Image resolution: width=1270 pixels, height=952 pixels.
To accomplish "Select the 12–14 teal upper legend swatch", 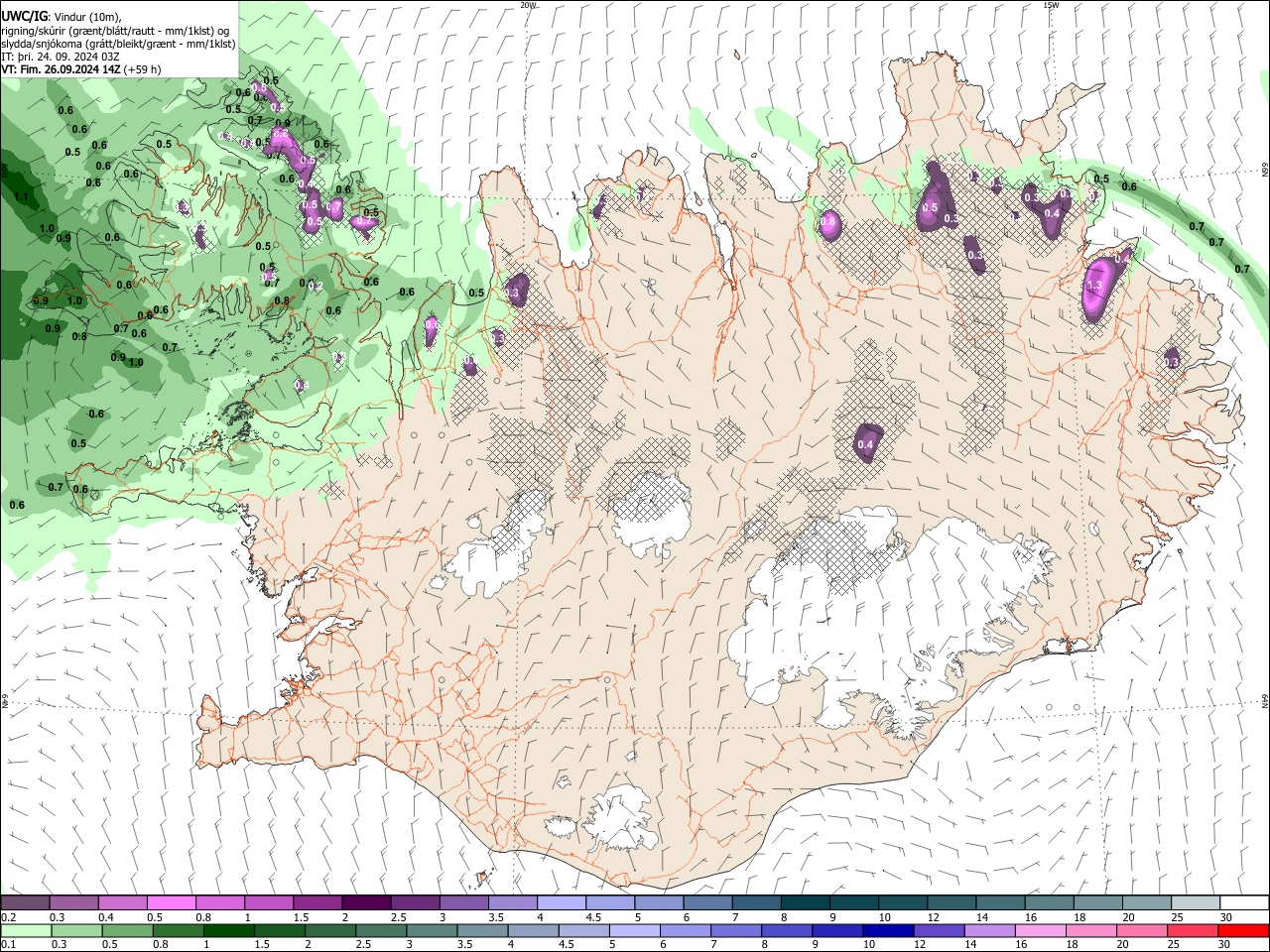I will point(952,903).
